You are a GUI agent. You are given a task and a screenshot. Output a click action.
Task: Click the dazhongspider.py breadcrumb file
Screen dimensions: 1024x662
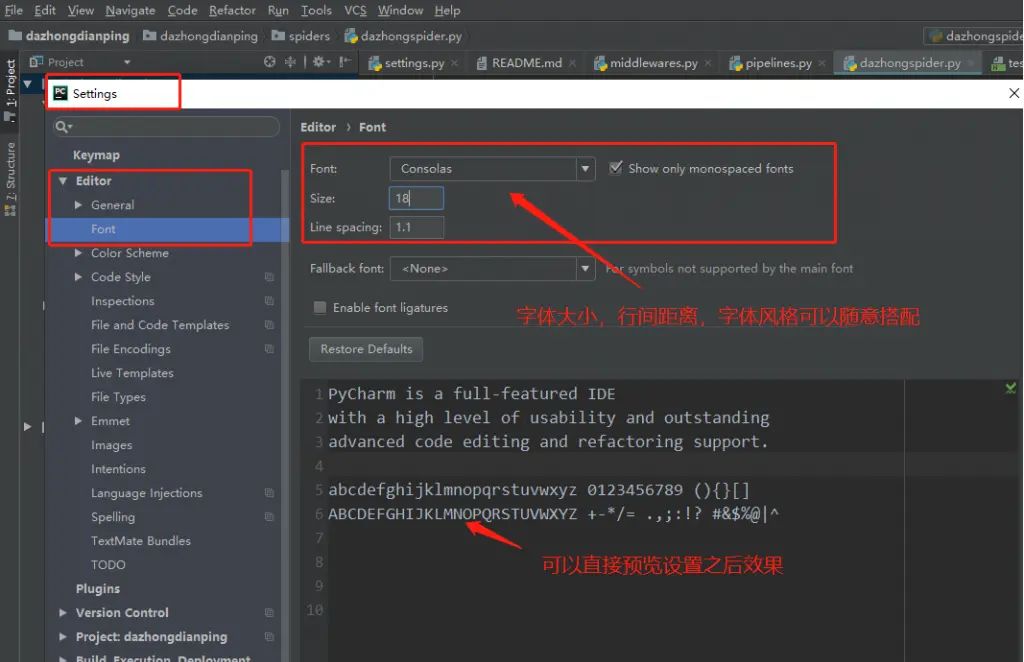point(403,36)
